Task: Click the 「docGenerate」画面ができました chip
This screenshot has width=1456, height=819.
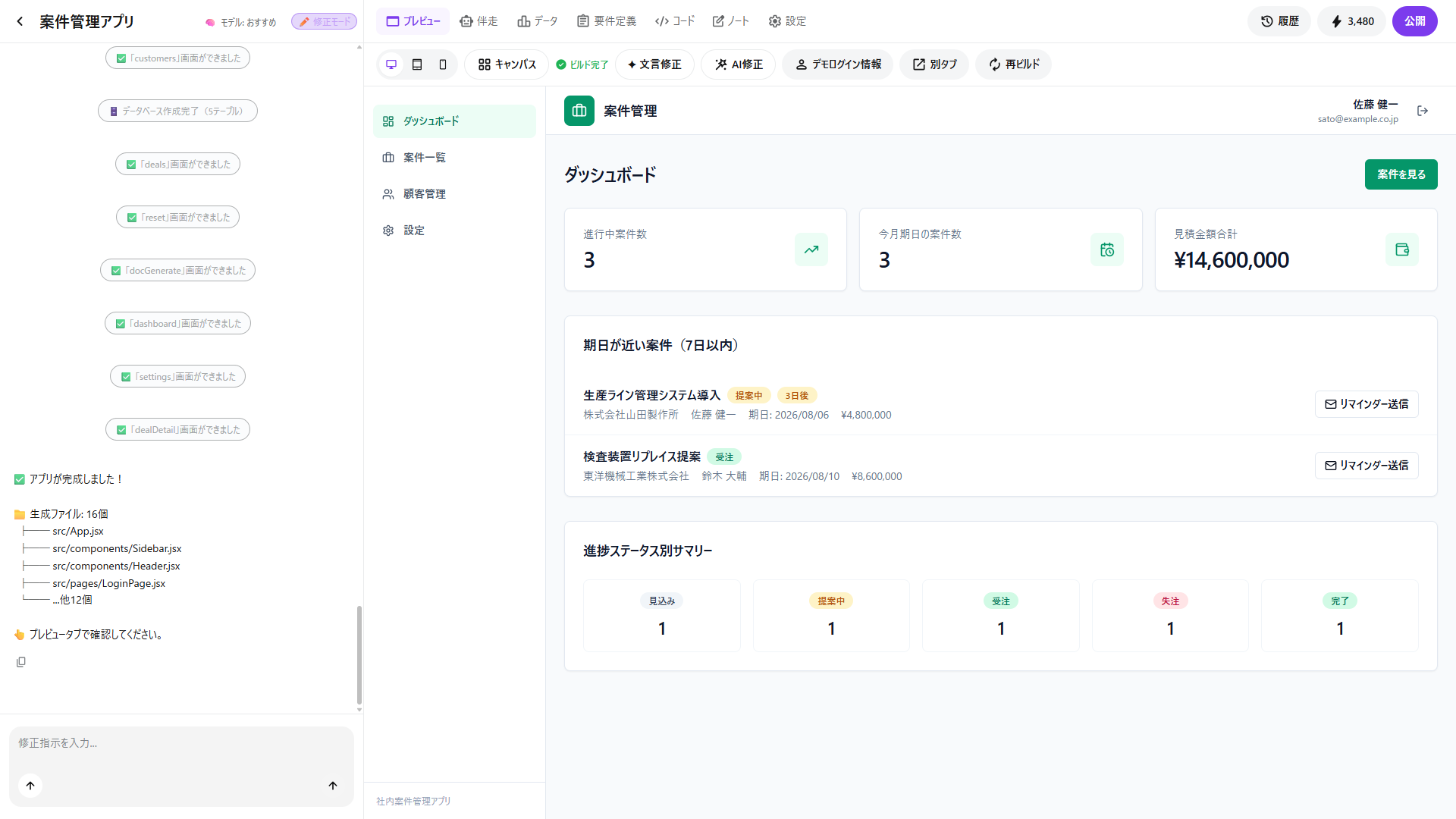Action: (177, 270)
